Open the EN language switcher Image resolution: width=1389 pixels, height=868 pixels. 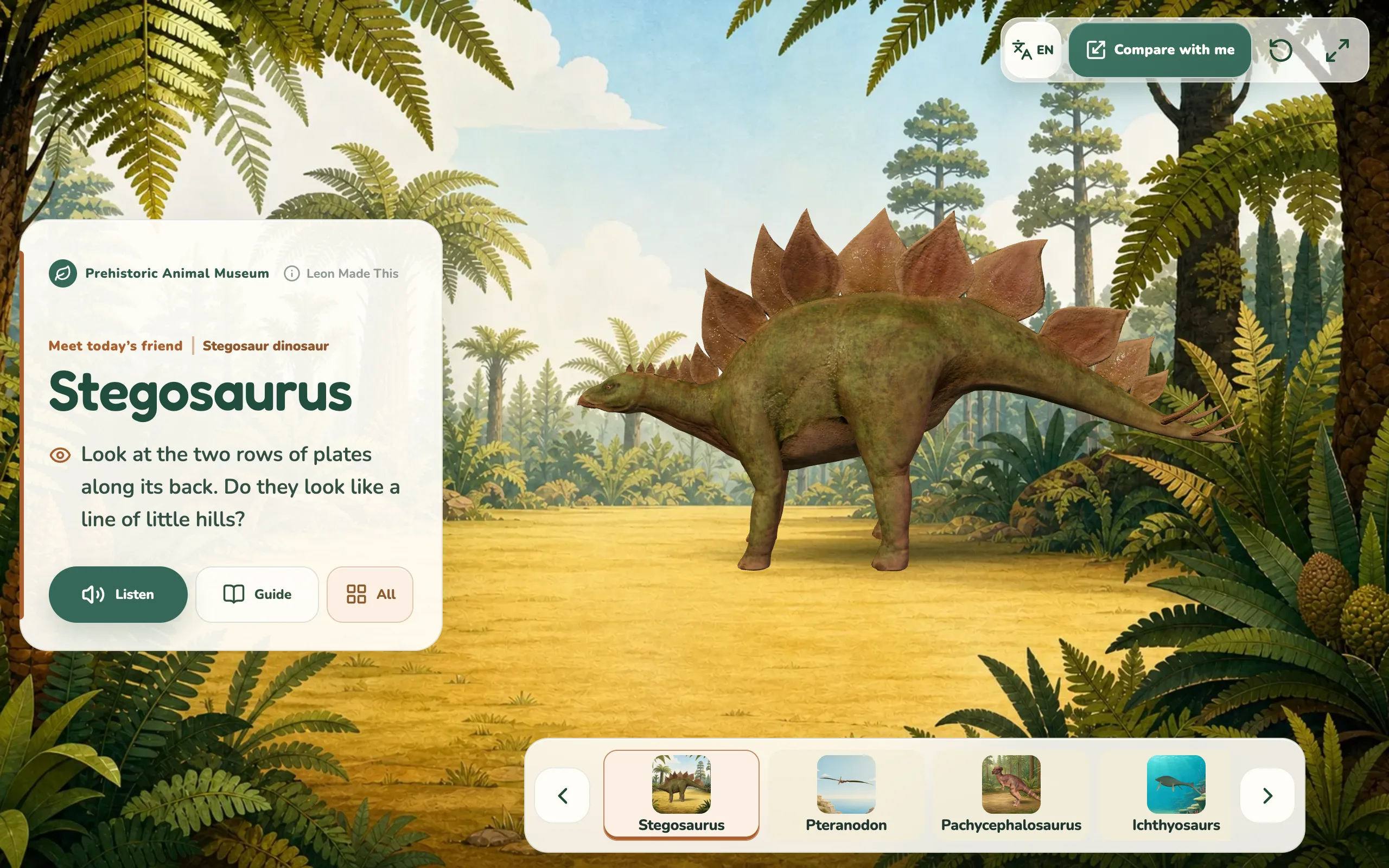(x=1033, y=50)
